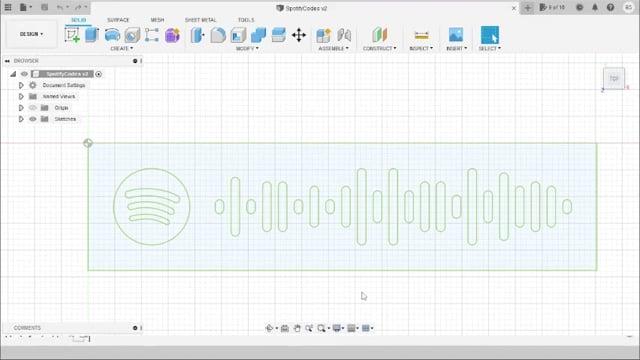Select the Split Body tool
Screen dimensions: 640x360
pos(278,35)
